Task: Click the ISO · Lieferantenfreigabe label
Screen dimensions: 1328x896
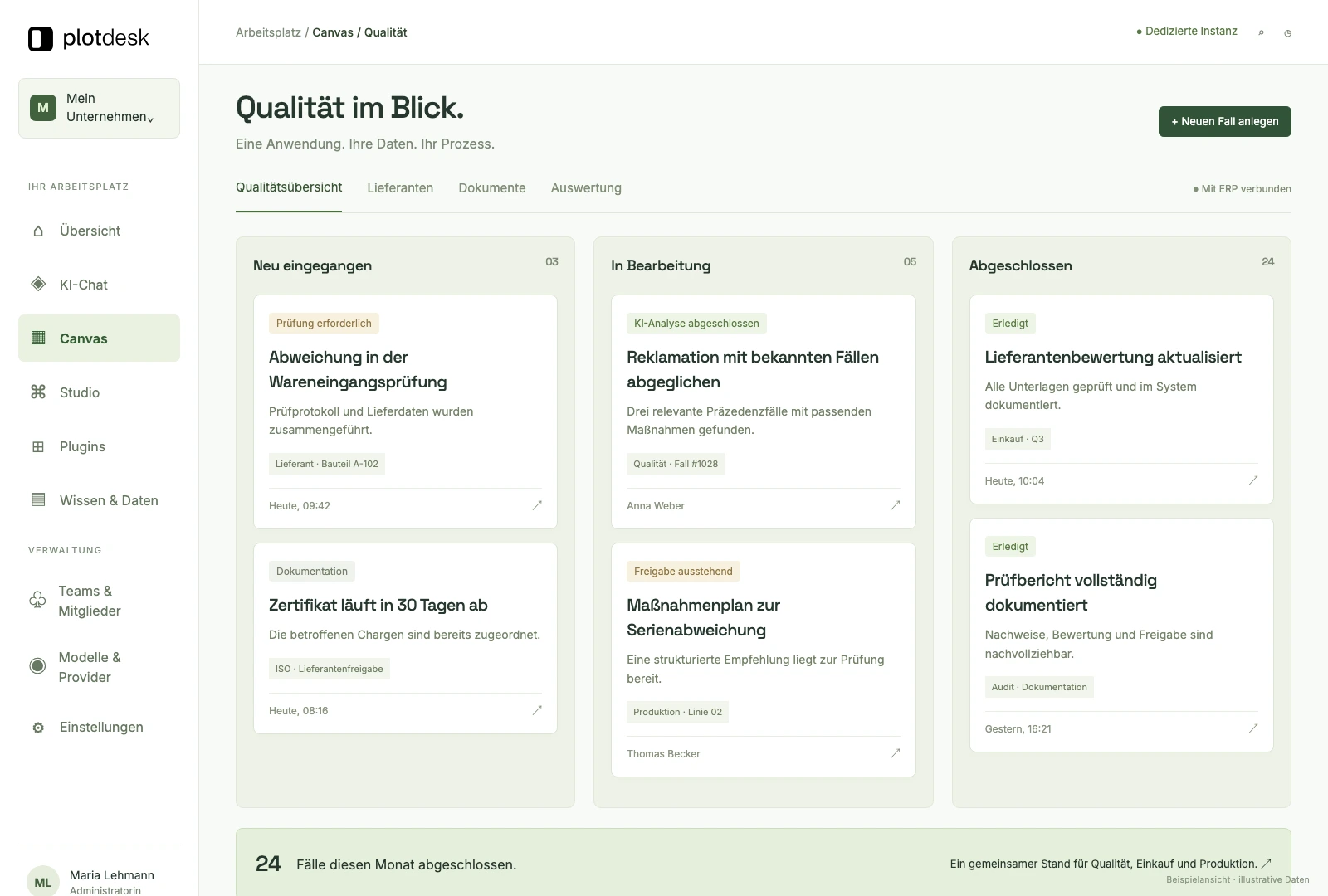Action: [330, 669]
